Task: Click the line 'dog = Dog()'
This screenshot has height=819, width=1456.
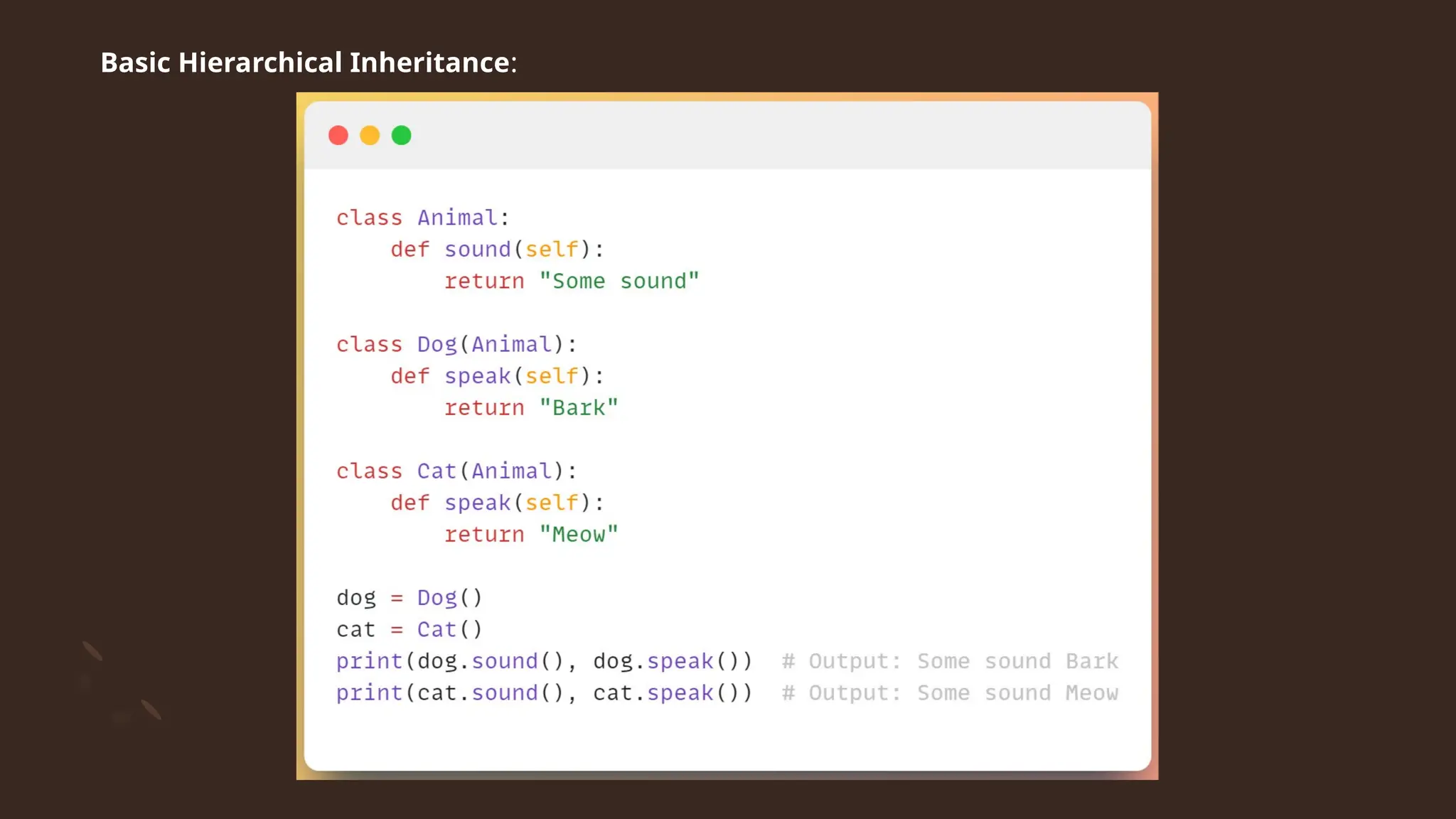Action: [409, 598]
